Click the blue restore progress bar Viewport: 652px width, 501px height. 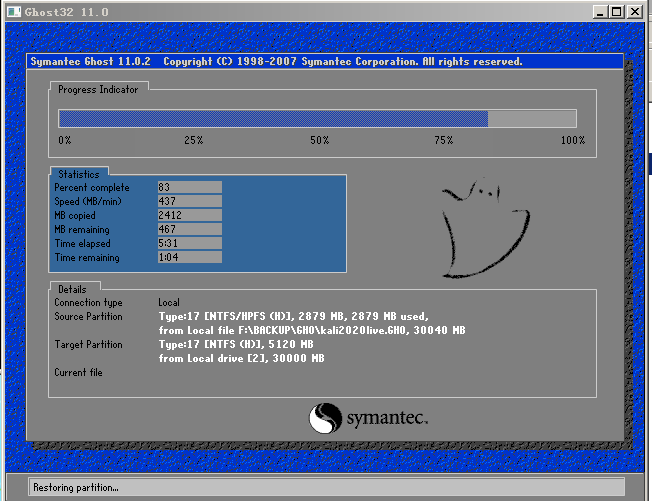pyautogui.click(x=317, y=118)
